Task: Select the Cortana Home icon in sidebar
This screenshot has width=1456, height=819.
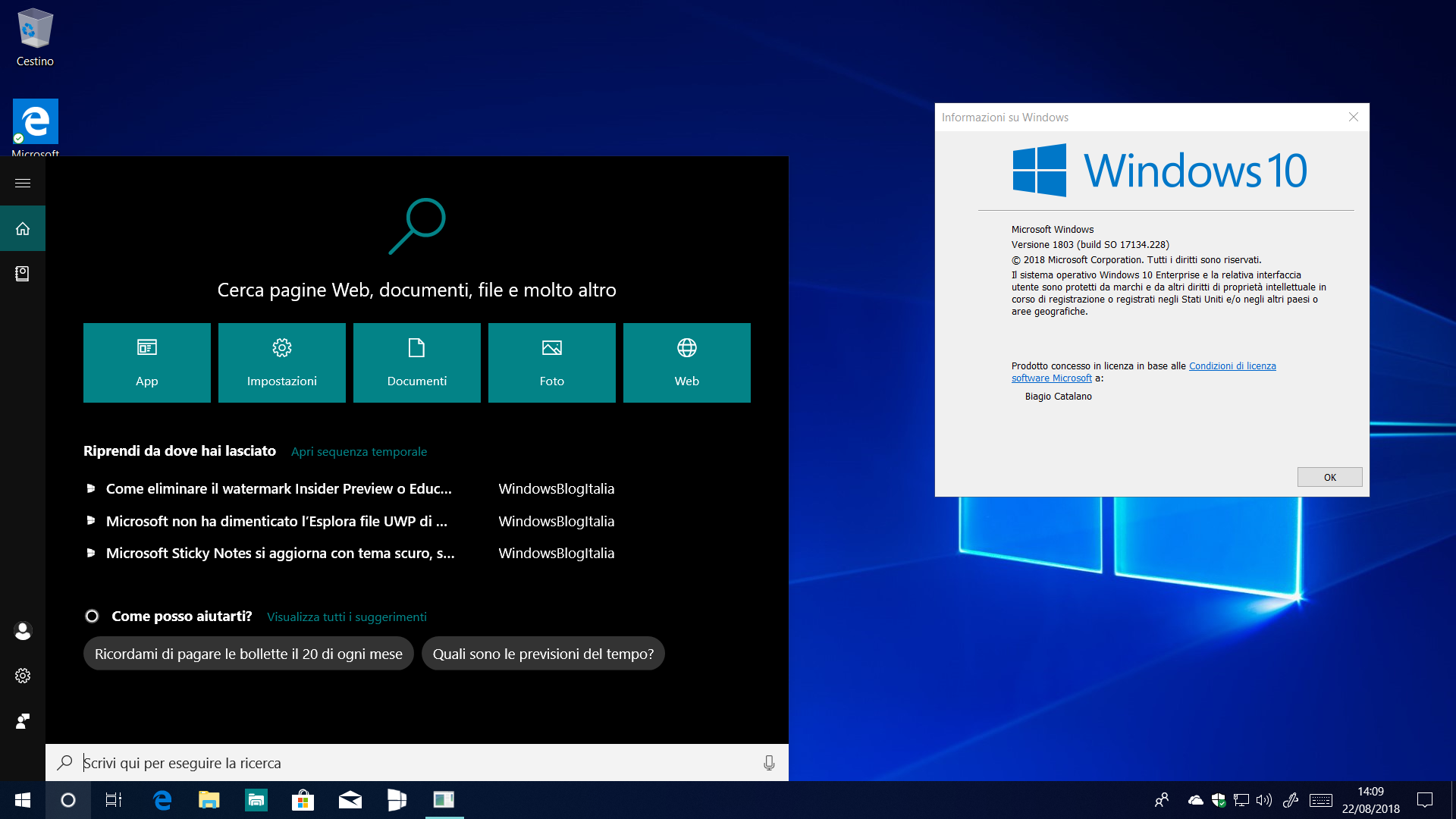Action: point(23,228)
